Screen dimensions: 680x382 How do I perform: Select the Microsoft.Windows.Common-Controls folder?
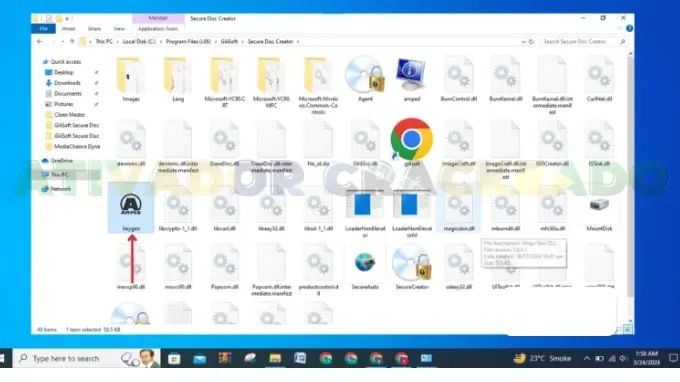318,86
